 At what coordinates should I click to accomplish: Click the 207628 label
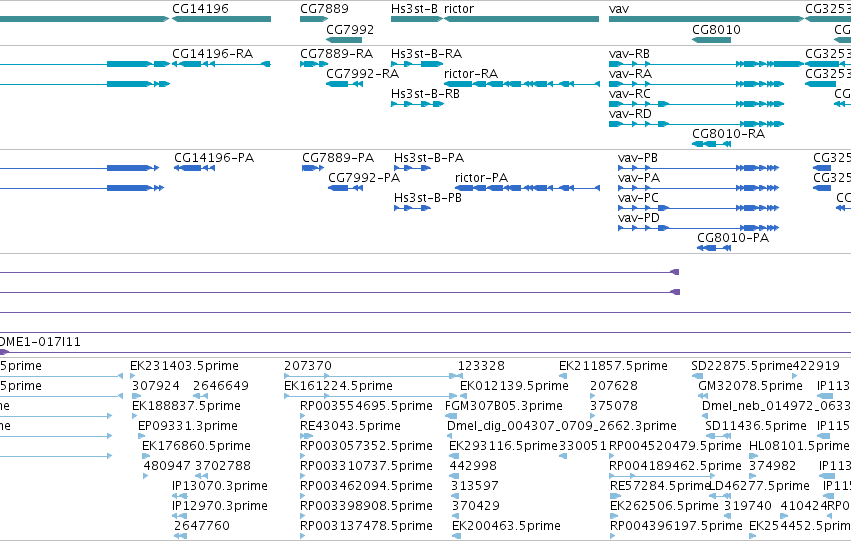coord(614,386)
